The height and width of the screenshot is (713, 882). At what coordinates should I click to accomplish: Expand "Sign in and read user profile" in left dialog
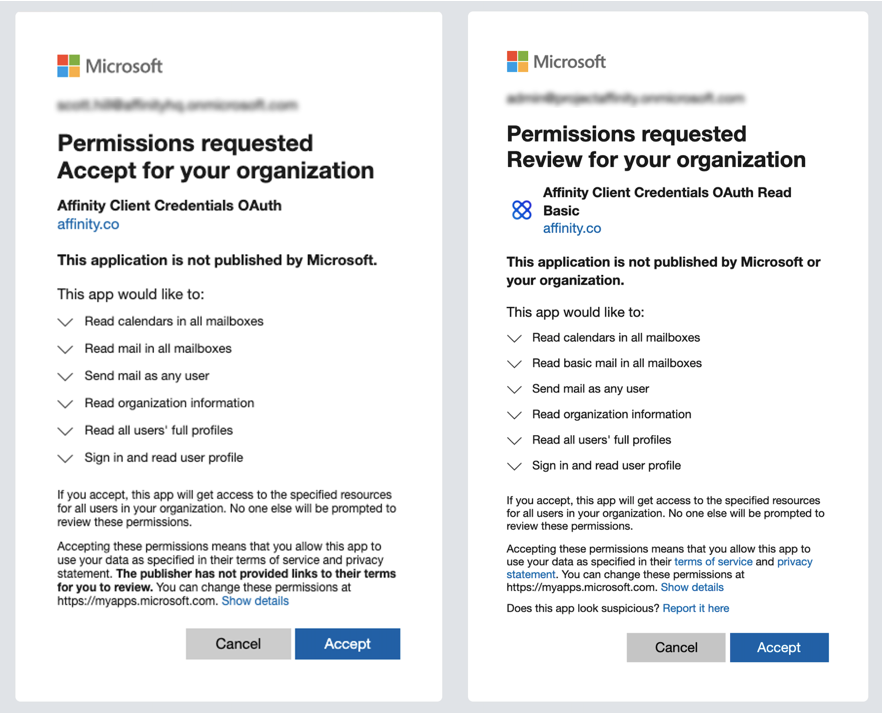point(66,458)
